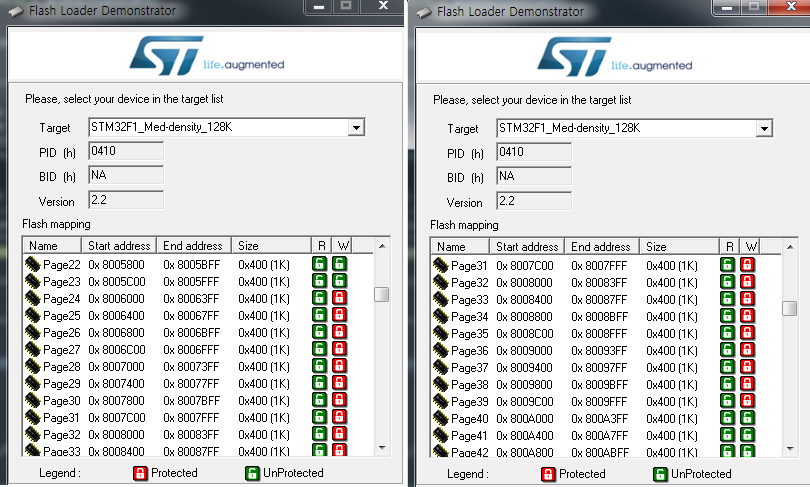
Task: Click W column header in right window
Action: (x=750, y=246)
